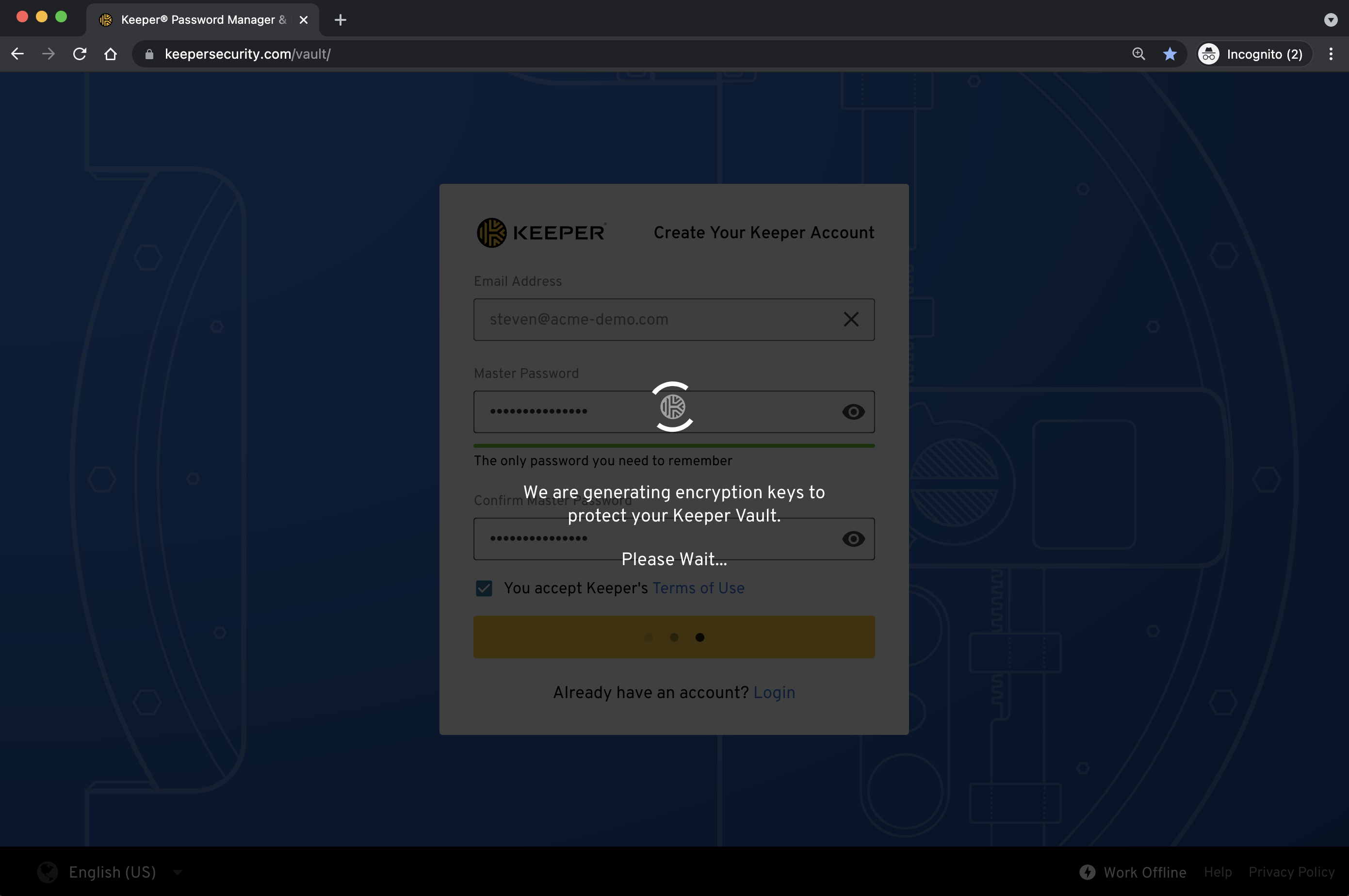Click the password strength bar
The height and width of the screenshot is (896, 1349).
674,446
